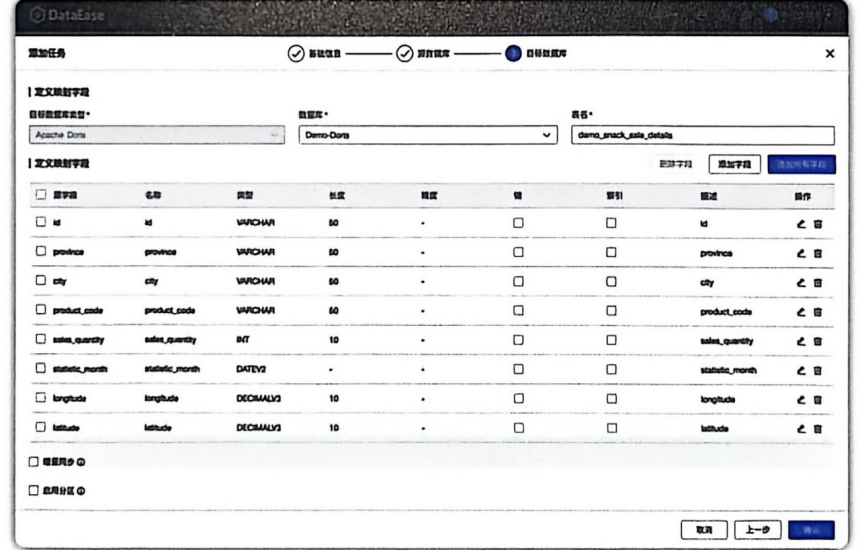The width and height of the screenshot is (860, 550).
Task: Click the 上一步 previous step button
Action: [757, 530]
